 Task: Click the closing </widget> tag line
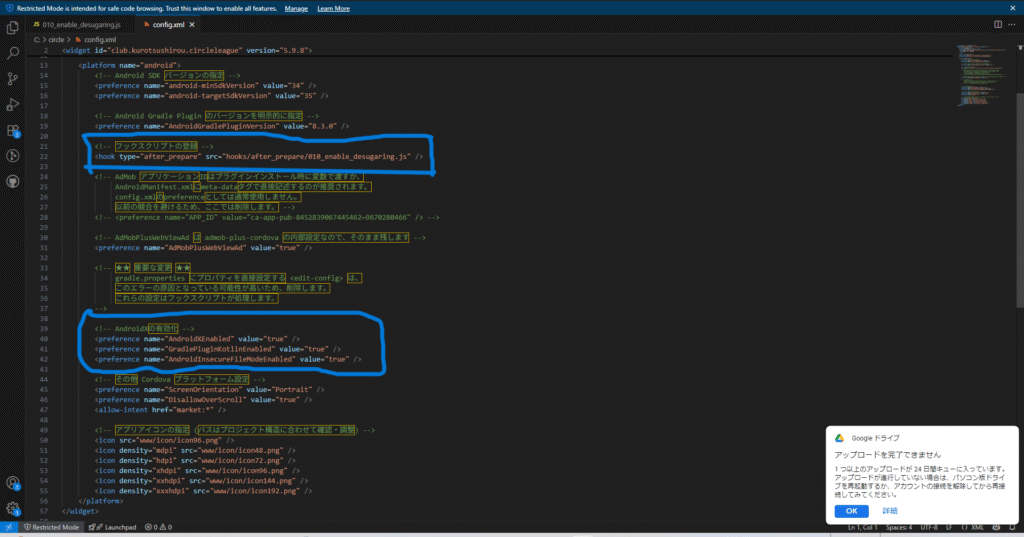click(80, 512)
